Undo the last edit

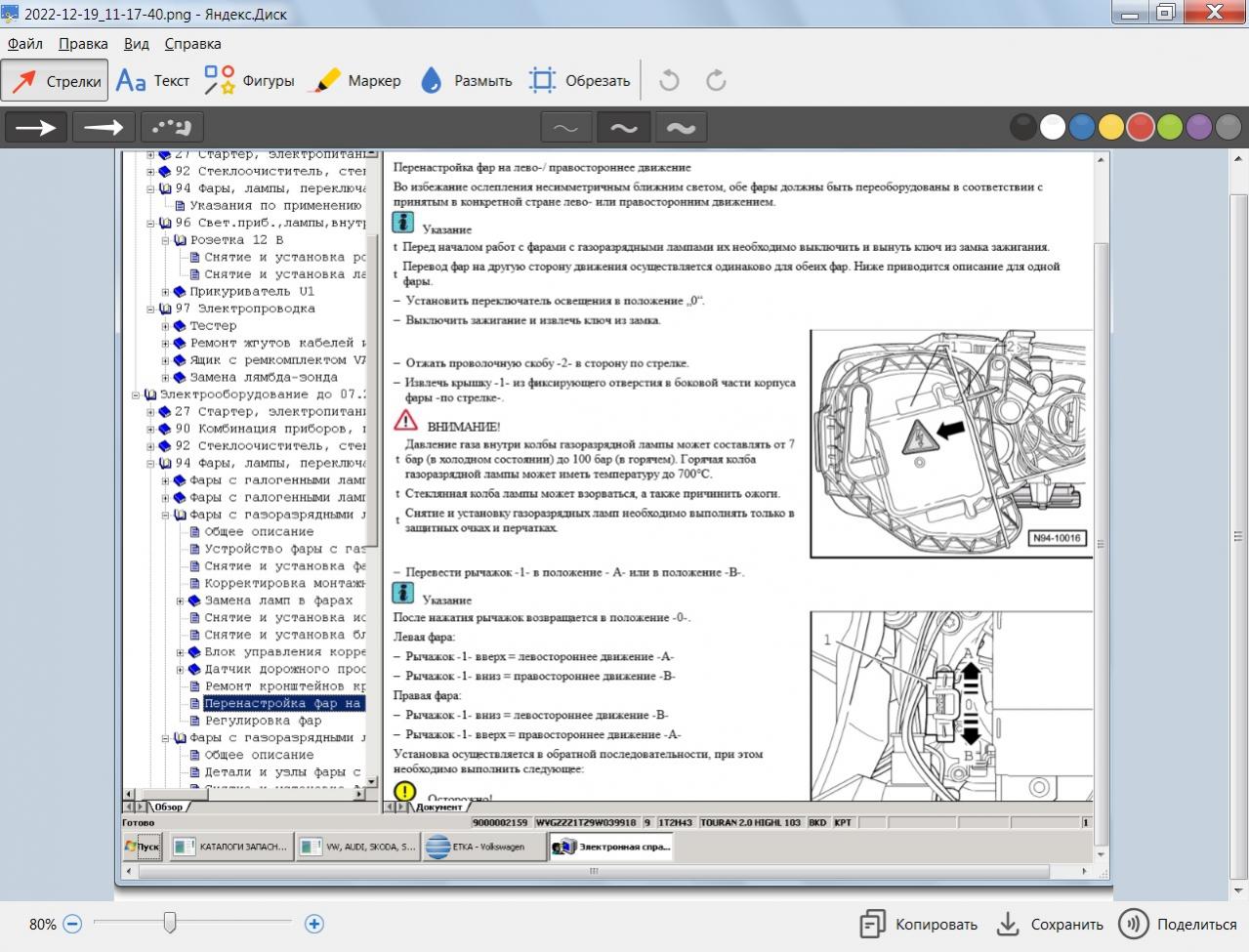(669, 81)
